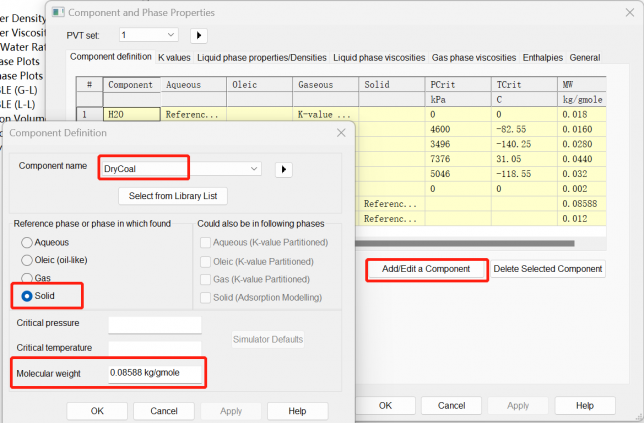Select the H2O component cell in table
The width and height of the screenshot is (644, 423).
tap(130, 115)
